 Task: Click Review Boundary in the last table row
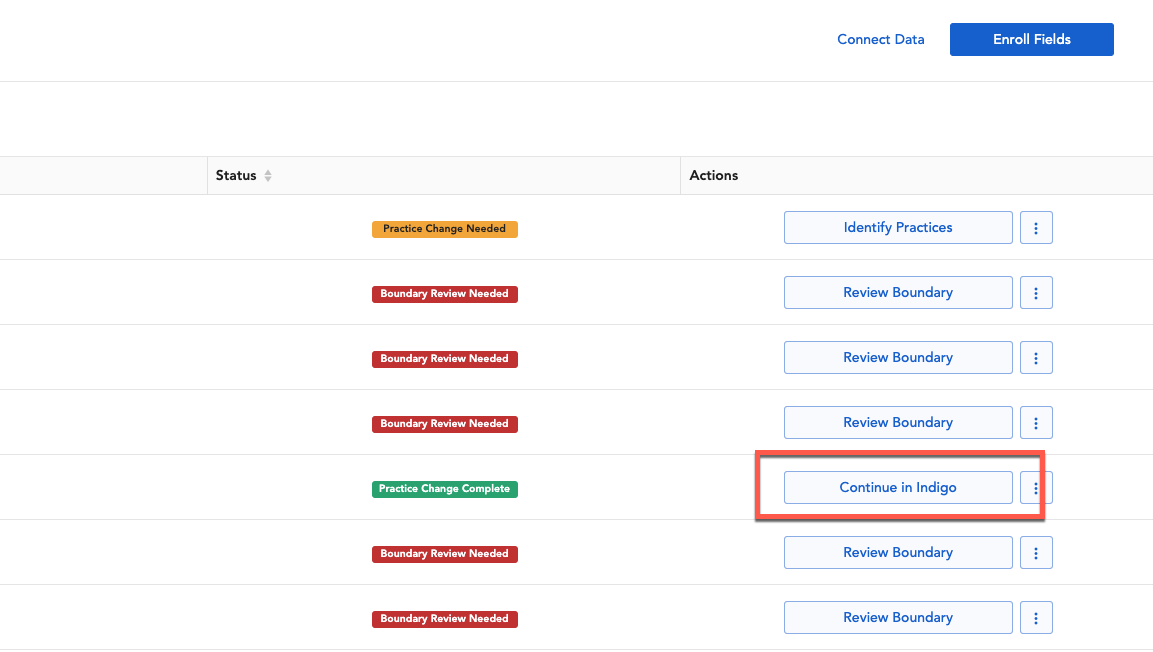tap(897, 617)
